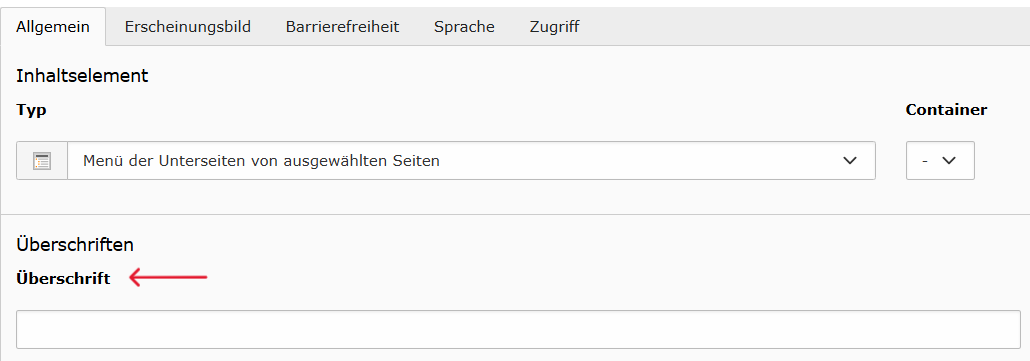Open the Typ dropdown showing Menü der Unterseiten
This screenshot has height=361, width=1030.
[472, 161]
